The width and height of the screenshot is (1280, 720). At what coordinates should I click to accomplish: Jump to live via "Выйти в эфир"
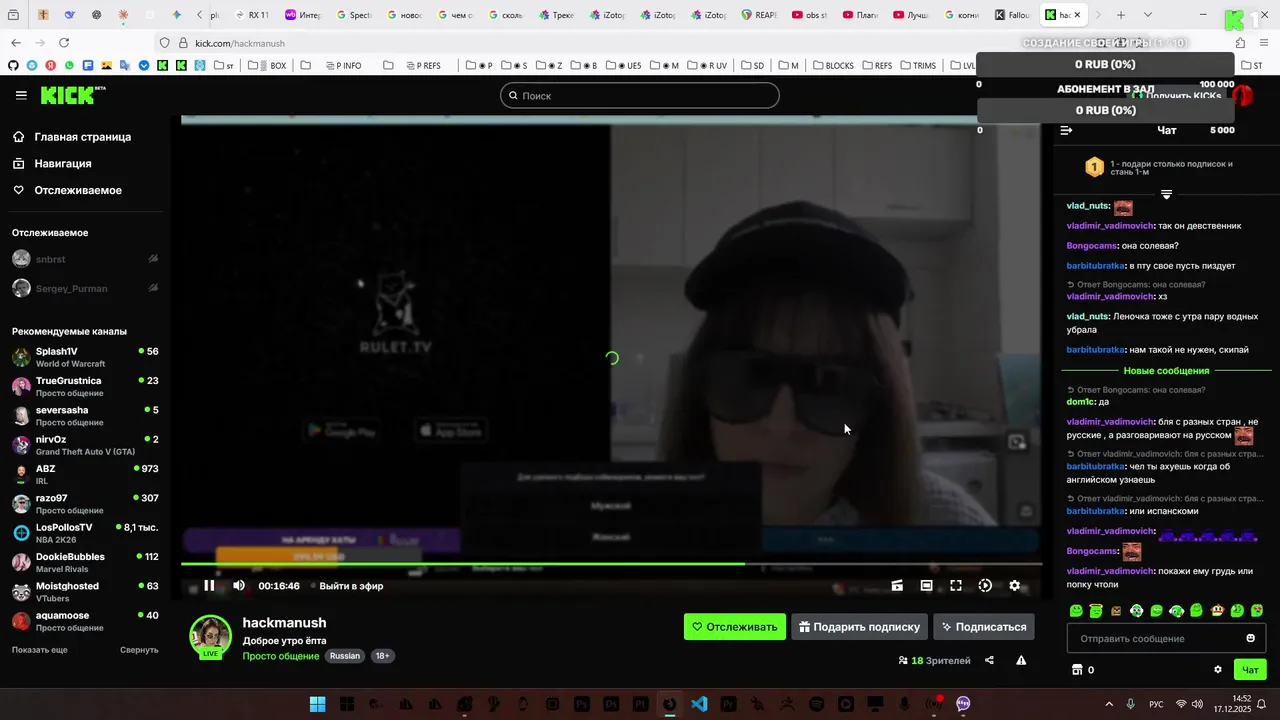click(x=348, y=586)
